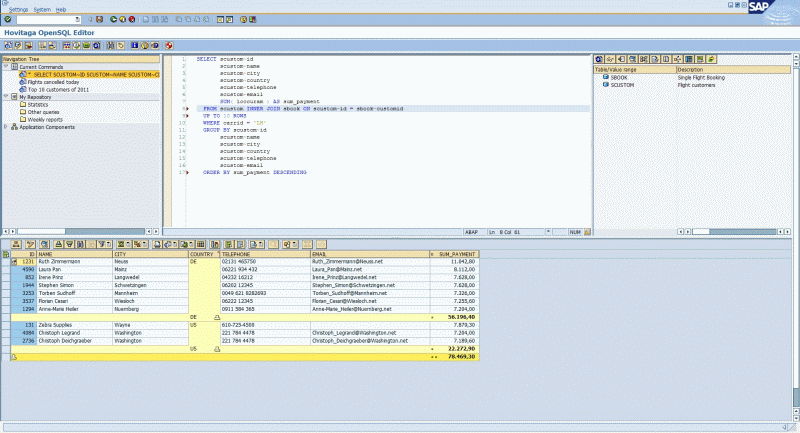Click the green Back arrow icon

coord(113,19)
